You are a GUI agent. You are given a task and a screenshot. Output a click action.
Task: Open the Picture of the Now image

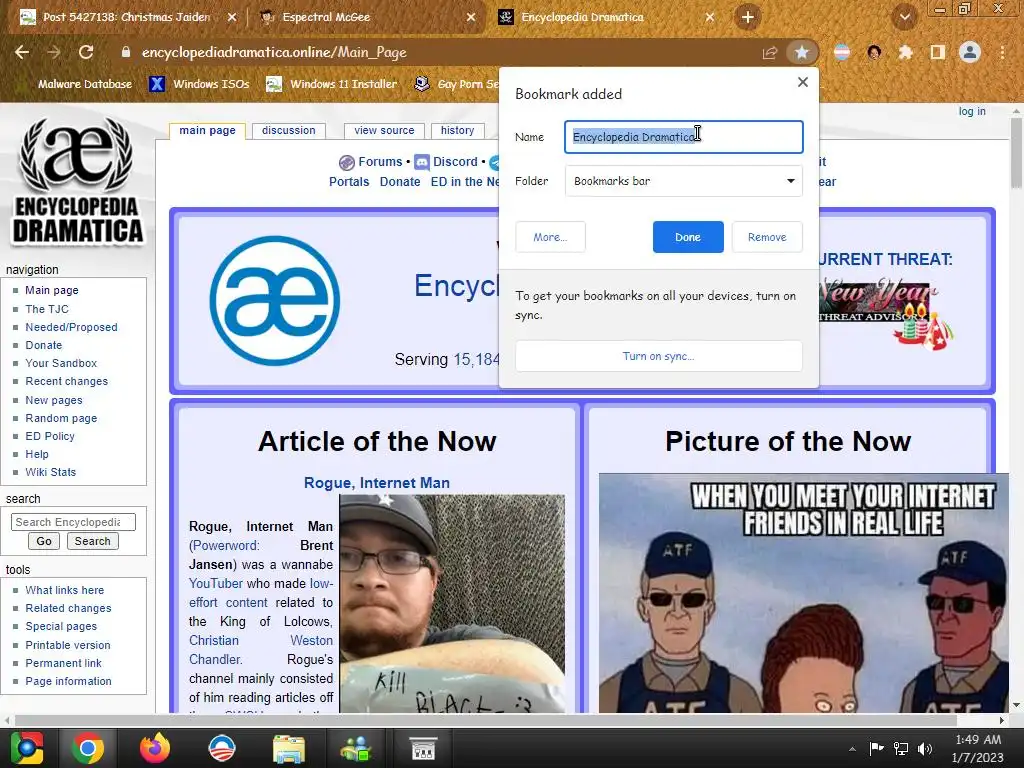coord(803,593)
